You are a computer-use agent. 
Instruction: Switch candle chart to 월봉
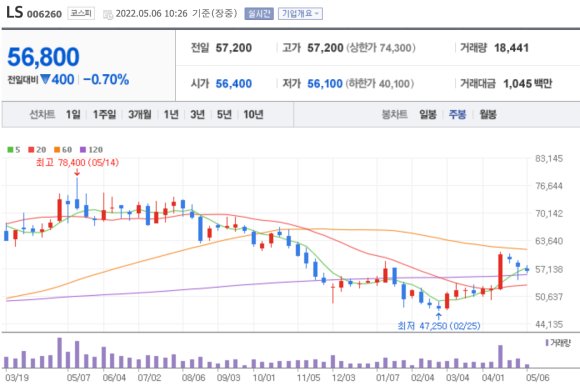click(488, 115)
